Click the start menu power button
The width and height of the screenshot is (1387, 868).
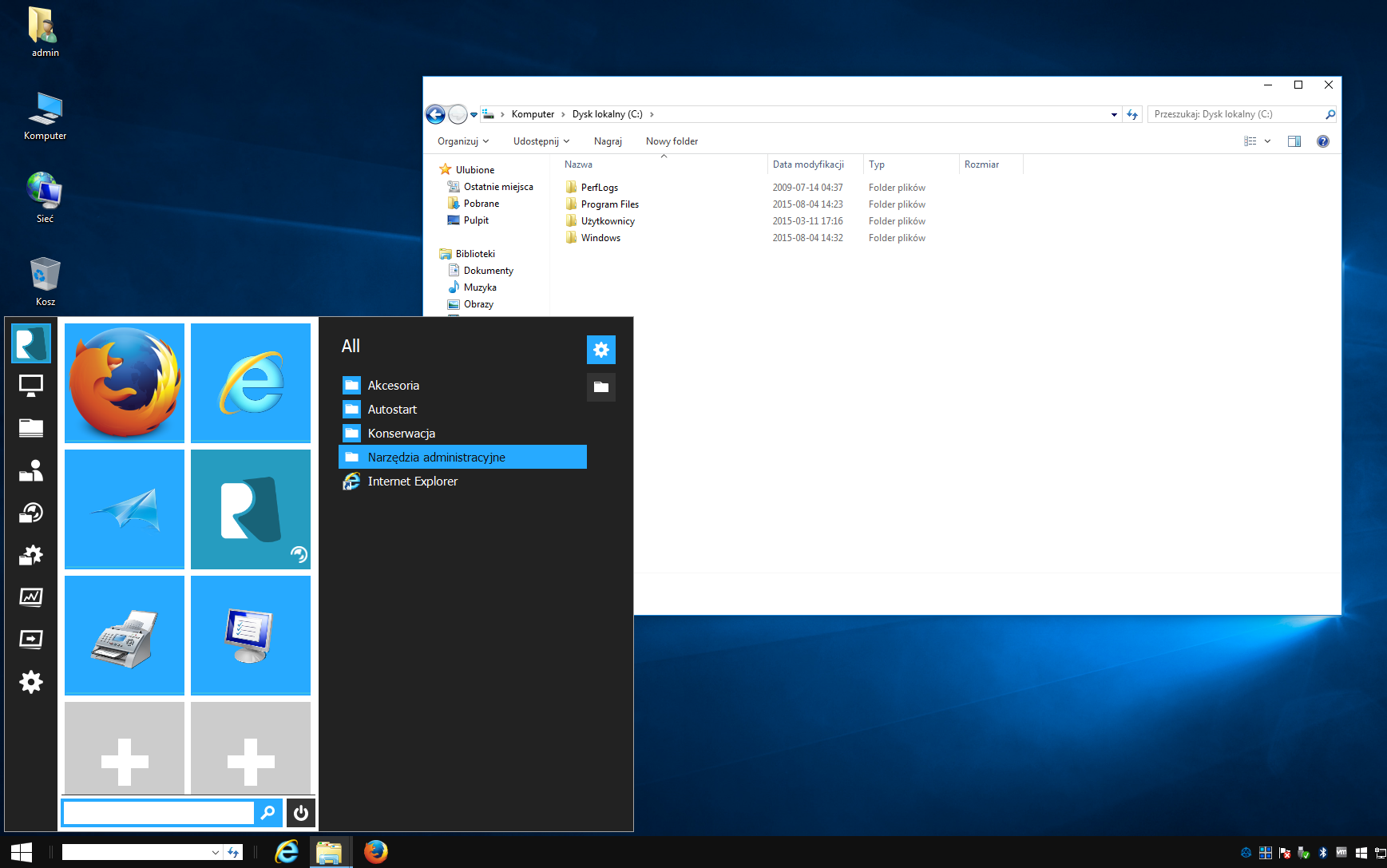(x=301, y=813)
